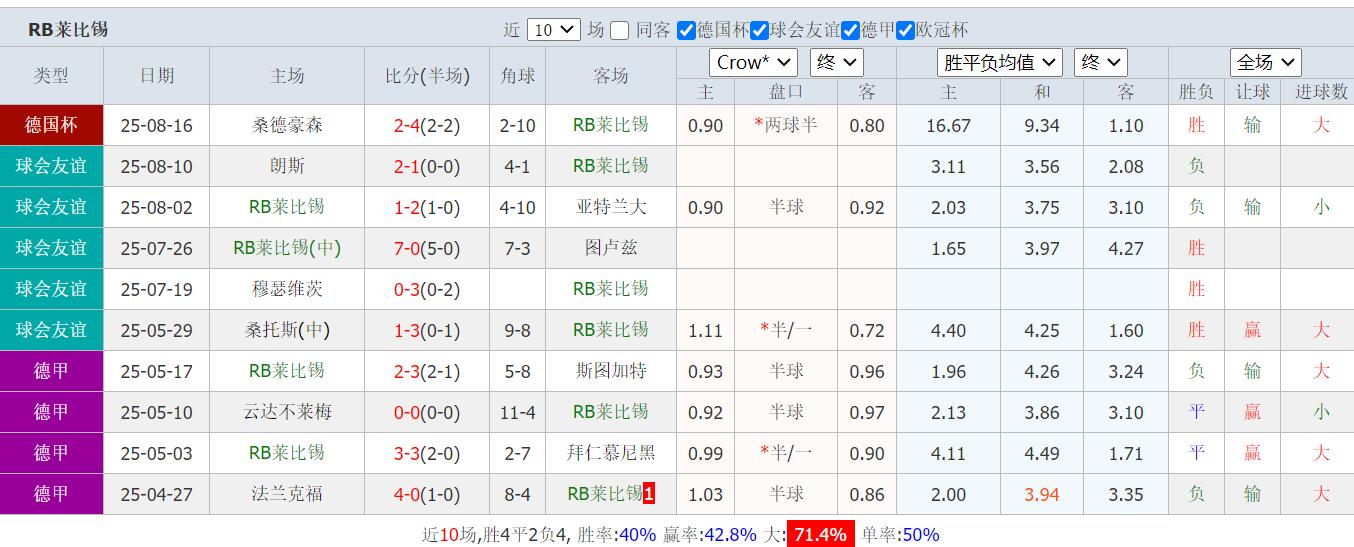Click the red 71.4% over rate badge

(x=819, y=534)
